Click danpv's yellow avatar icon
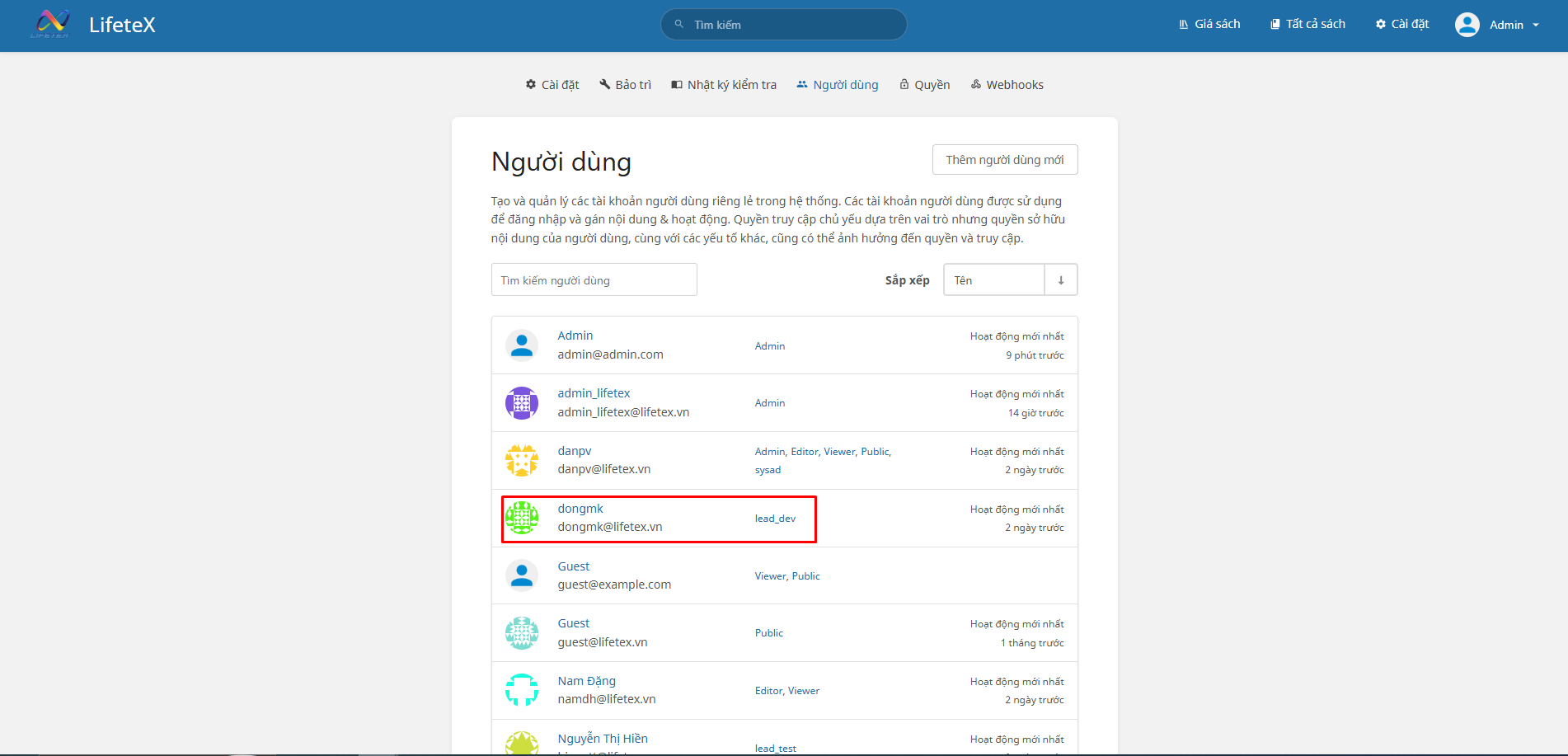 coord(521,461)
